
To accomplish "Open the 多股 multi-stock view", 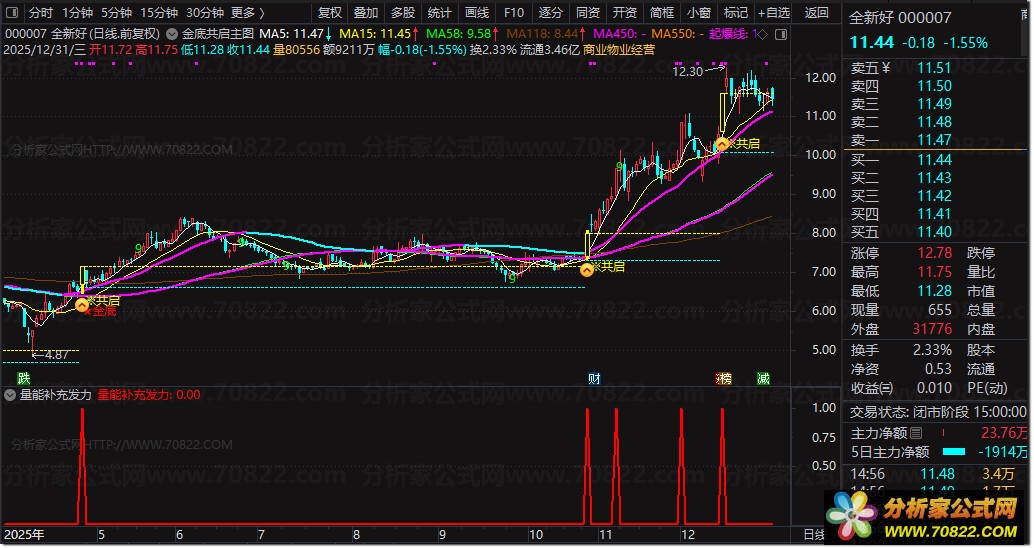I will 403,13.
